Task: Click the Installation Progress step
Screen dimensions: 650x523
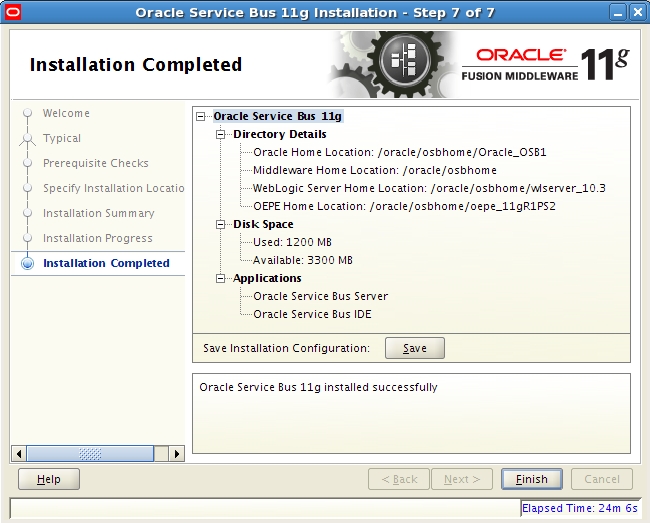Action: coord(98,238)
